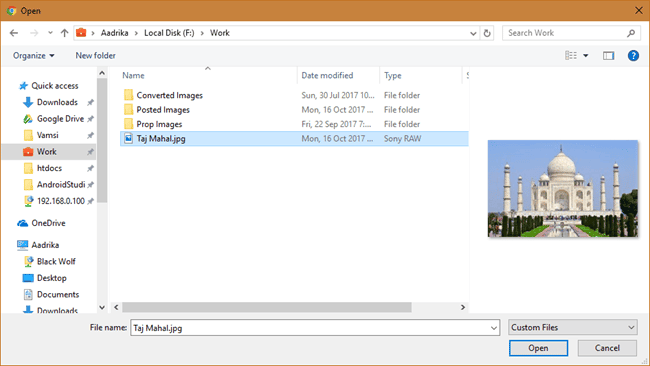Click the Cancel button
Image resolution: width=650 pixels, height=366 pixels.
pyautogui.click(x=607, y=348)
